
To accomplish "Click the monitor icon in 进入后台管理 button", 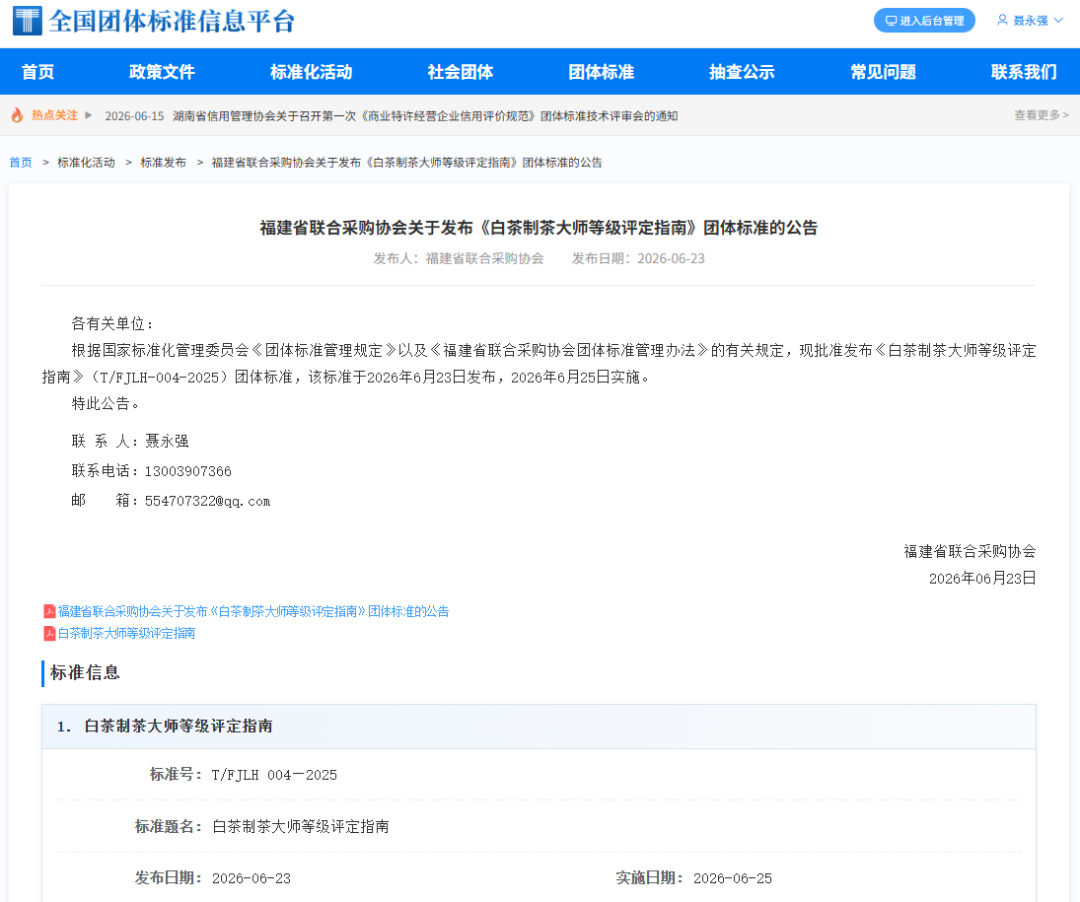I will (x=891, y=21).
